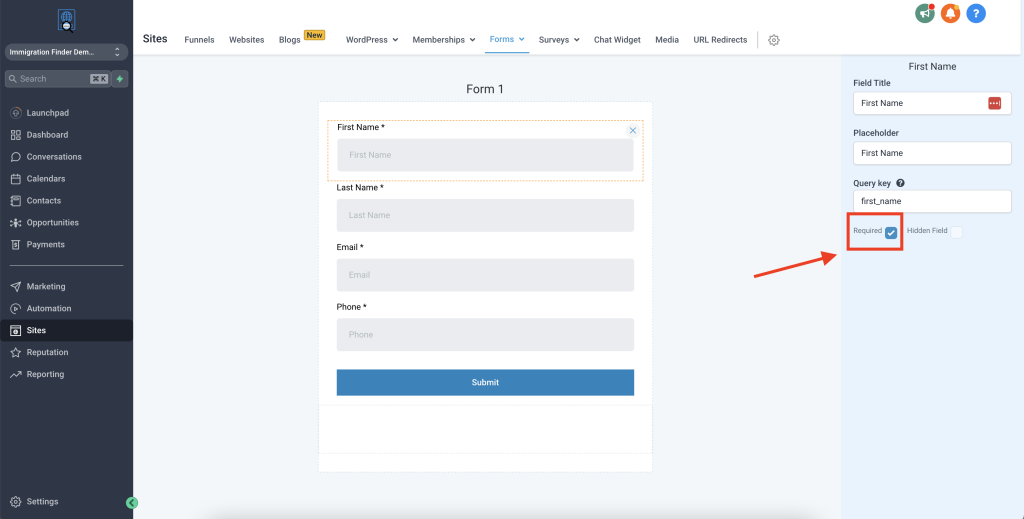Open the Chat Widget tab
Screen dimensions: 1024x519
[x=617, y=40]
